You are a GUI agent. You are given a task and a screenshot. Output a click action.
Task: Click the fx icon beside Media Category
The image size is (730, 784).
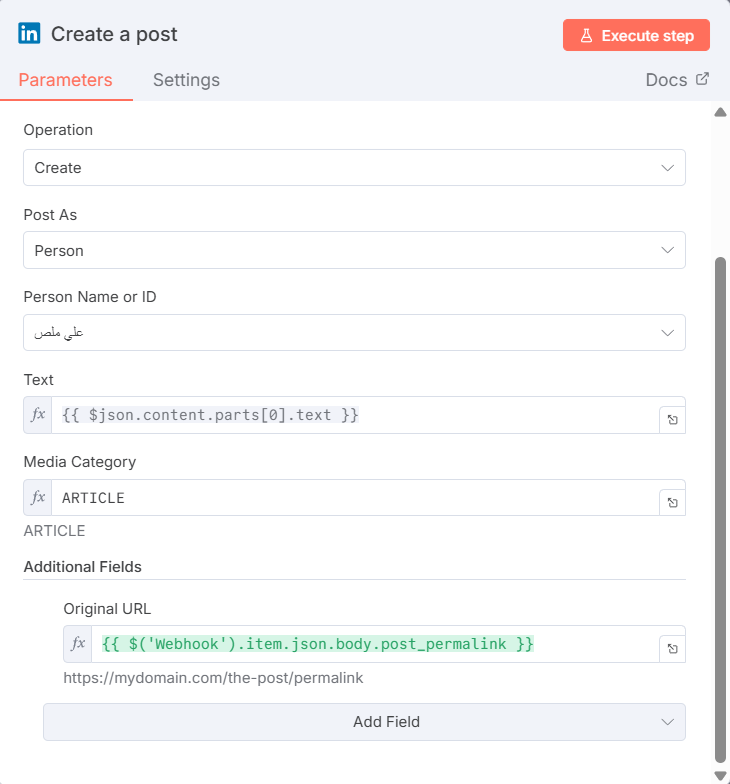(38, 498)
